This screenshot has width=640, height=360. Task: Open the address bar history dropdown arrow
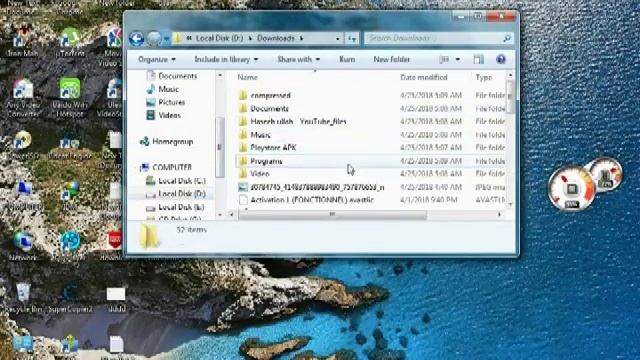(338, 38)
